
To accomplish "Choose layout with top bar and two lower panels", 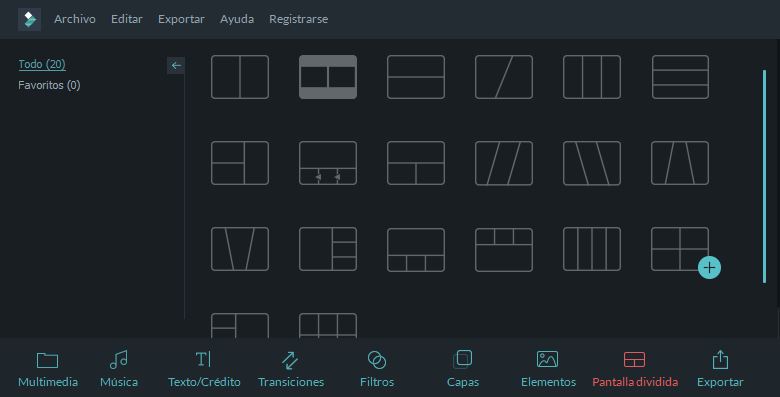I will pos(416,163).
